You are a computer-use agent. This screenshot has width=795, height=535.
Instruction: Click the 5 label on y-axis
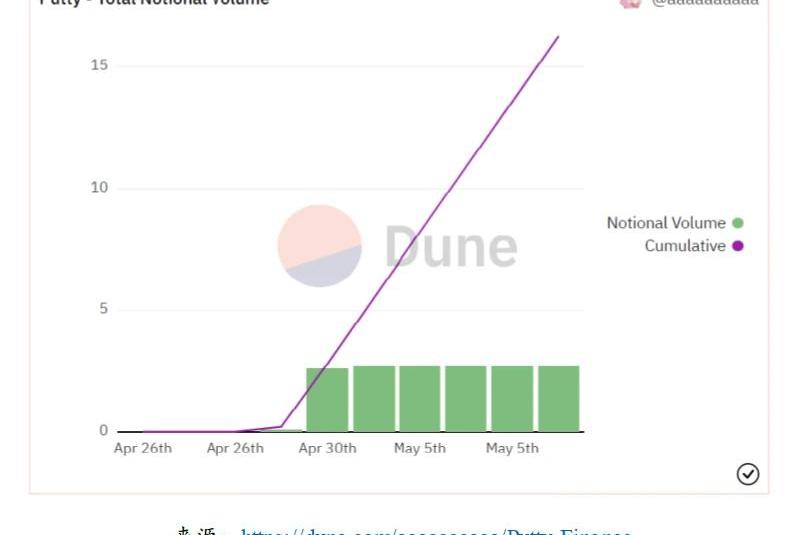point(103,309)
